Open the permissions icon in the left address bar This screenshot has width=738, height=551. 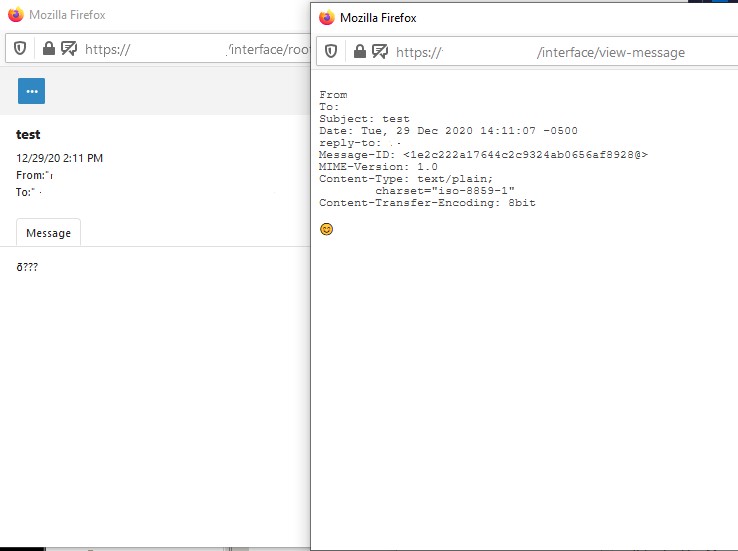click(x=69, y=49)
